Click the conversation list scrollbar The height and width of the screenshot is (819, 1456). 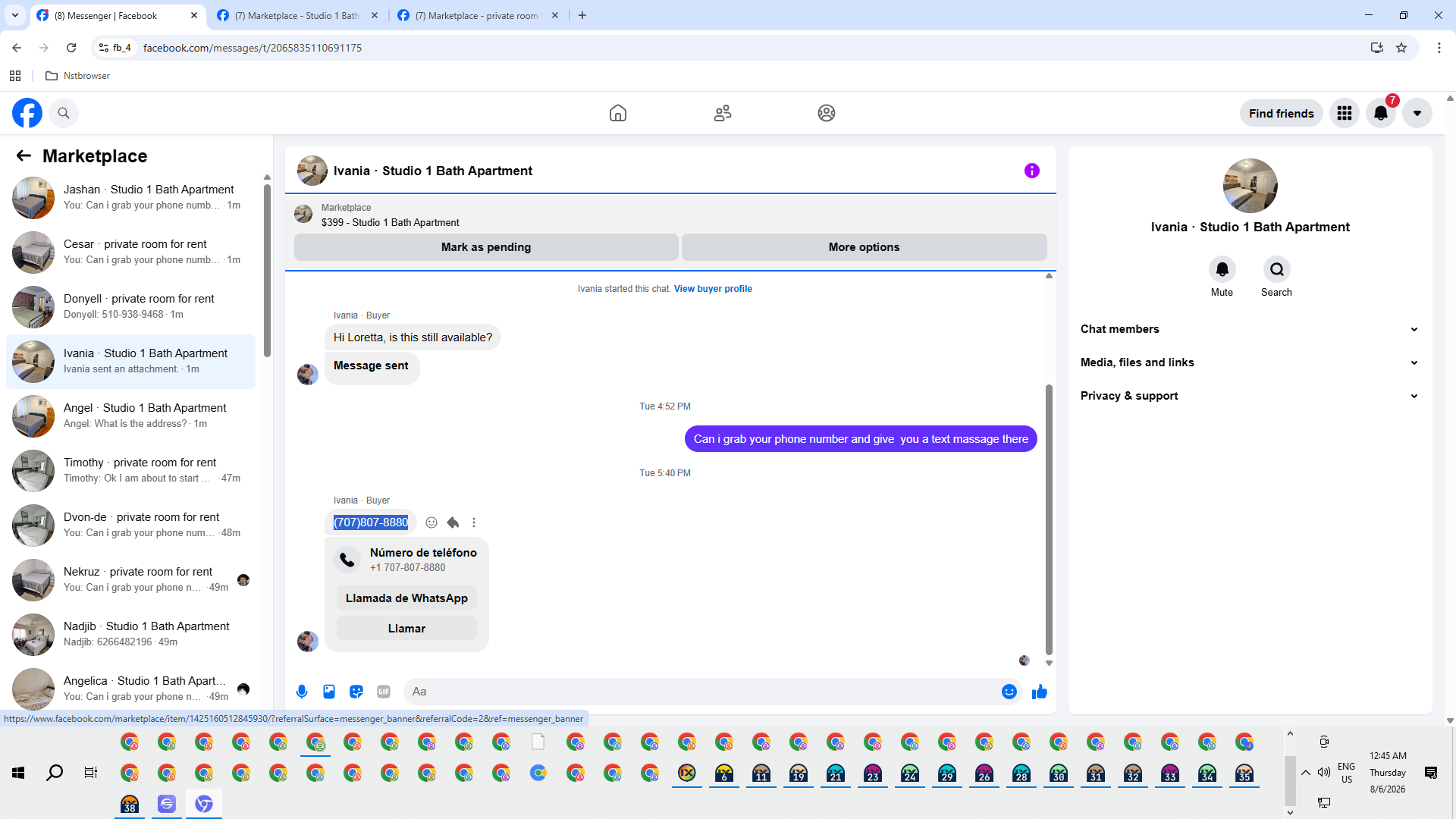coord(267,270)
